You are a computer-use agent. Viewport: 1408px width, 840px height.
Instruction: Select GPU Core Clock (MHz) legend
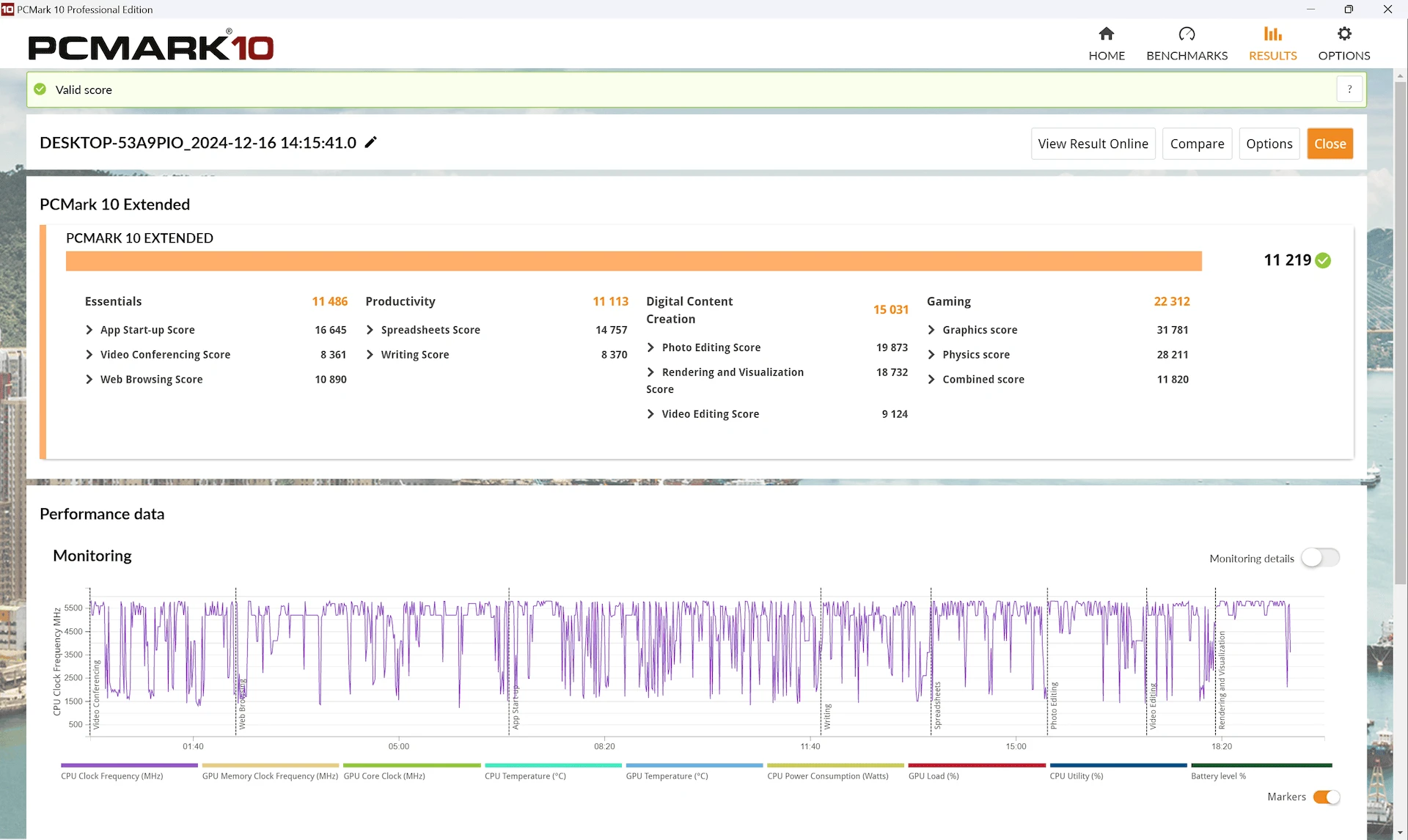coord(411,771)
